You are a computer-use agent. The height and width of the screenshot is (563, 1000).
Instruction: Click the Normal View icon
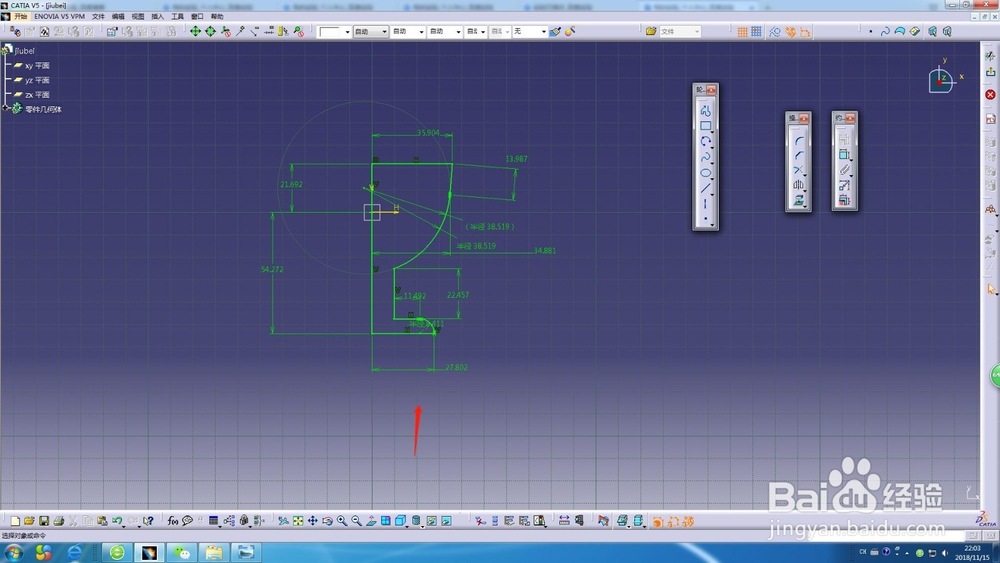pos(371,521)
